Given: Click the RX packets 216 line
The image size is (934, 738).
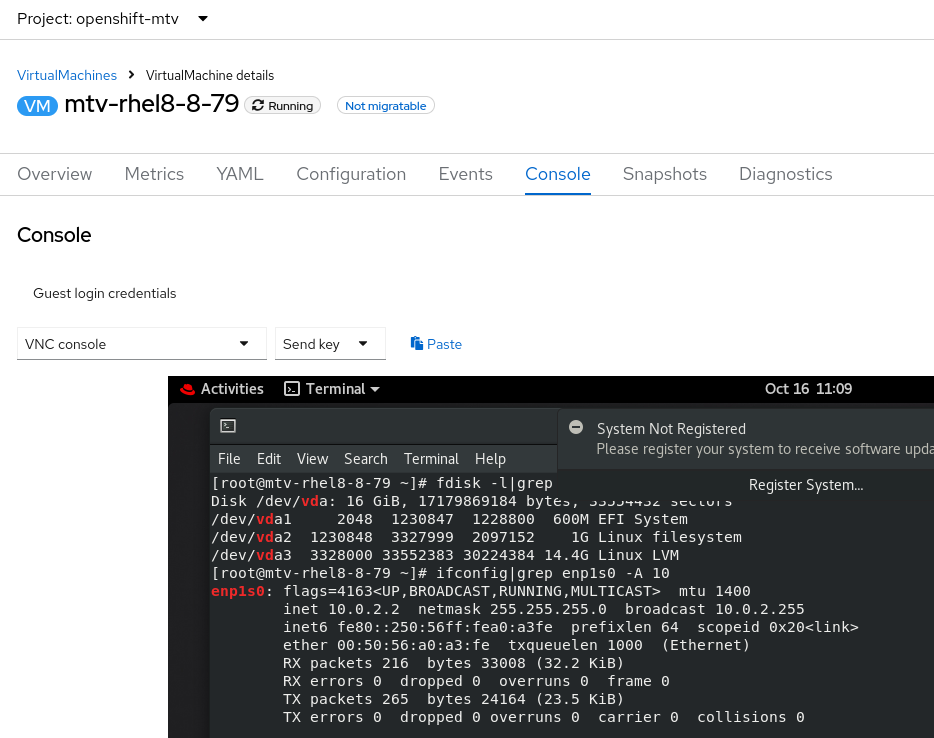Looking at the screenshot, I should [453, 663].
